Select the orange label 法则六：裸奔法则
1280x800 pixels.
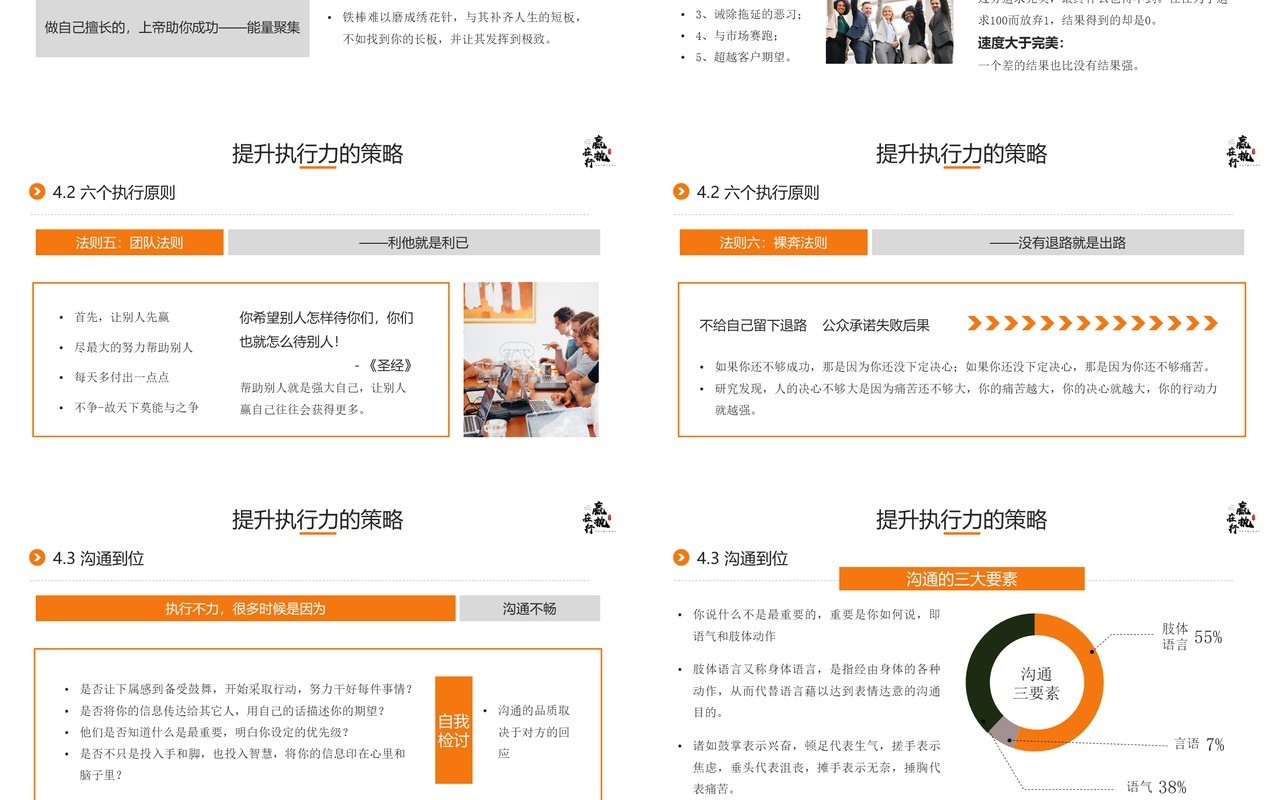tap(774, 242)
